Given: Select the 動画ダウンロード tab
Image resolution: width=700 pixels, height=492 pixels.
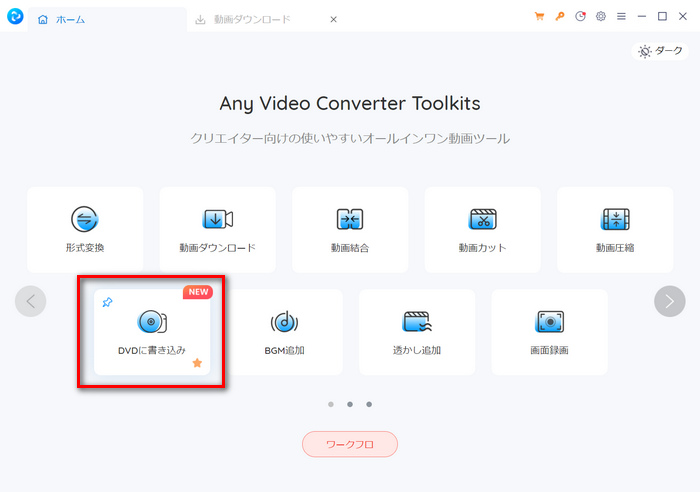Looking at the screenshot, I should tap(252, 20).
